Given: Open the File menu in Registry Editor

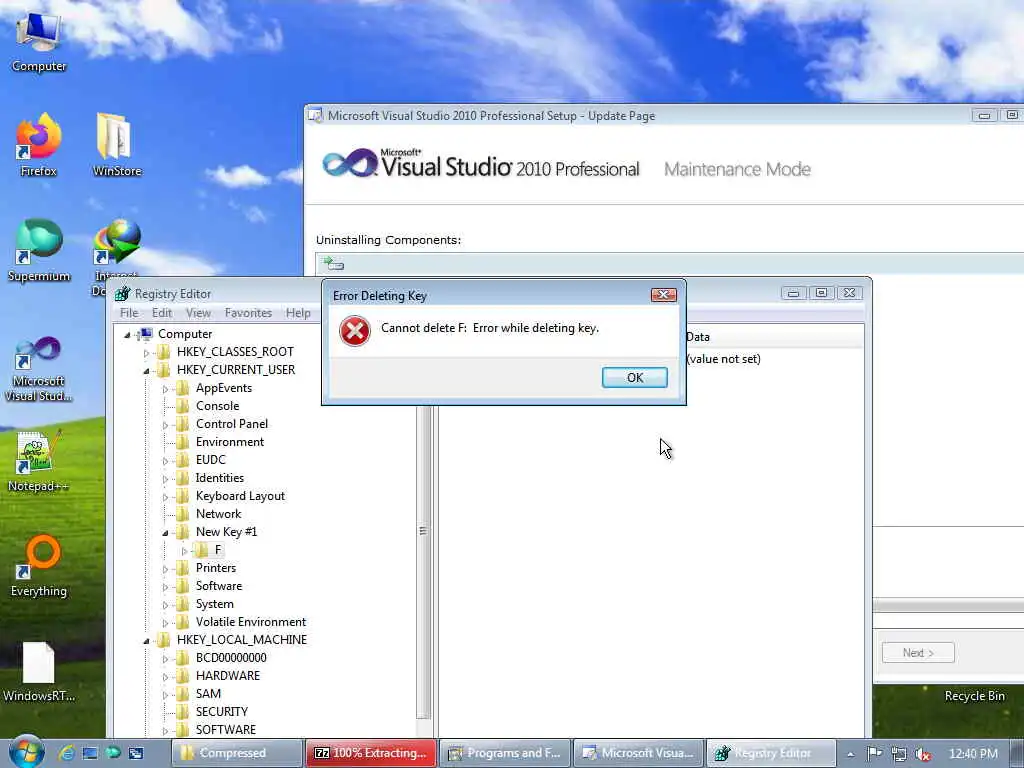Looking at the screenshot, I should click(129, 313).
